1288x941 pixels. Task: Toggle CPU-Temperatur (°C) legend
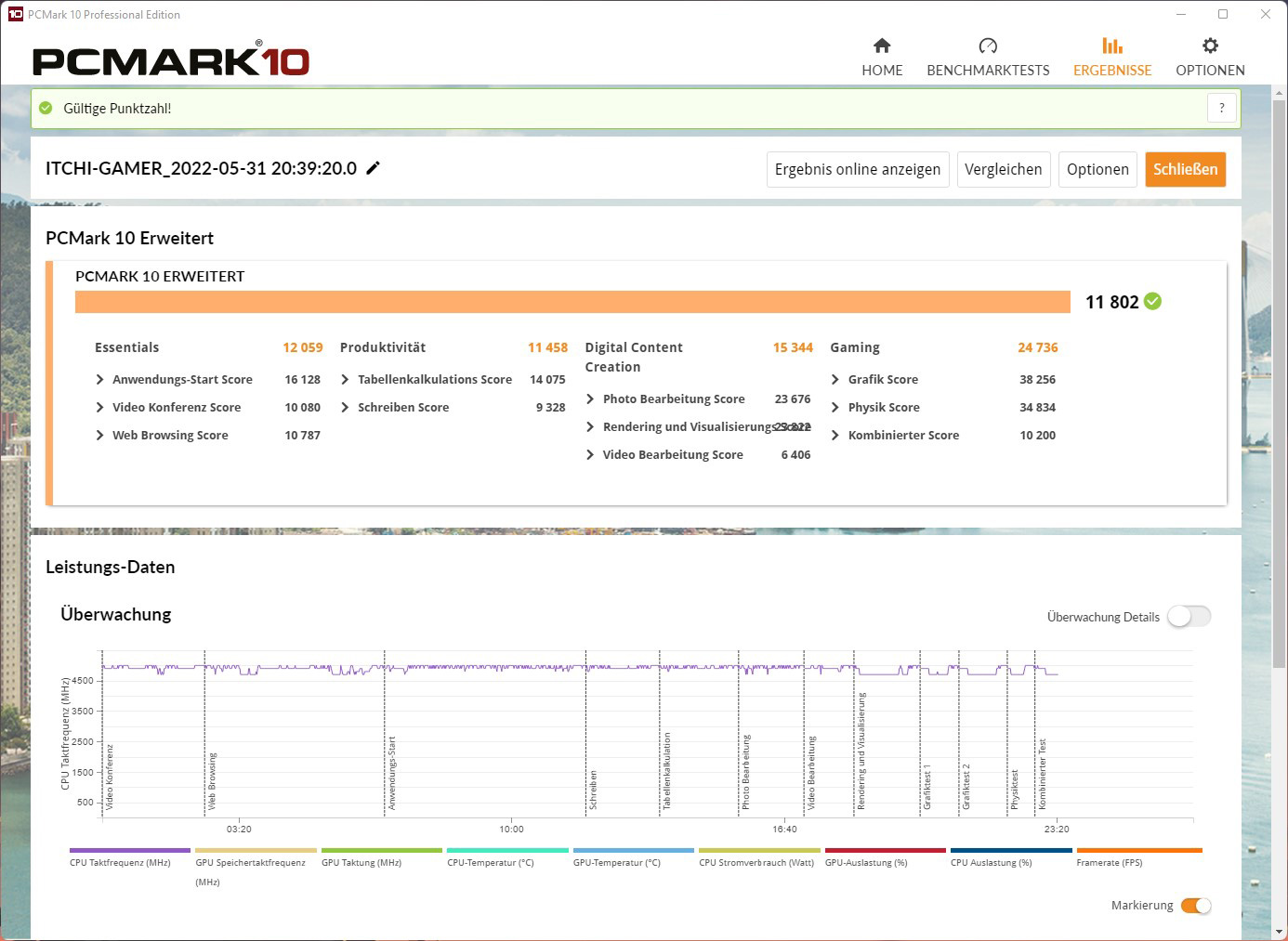507,856
